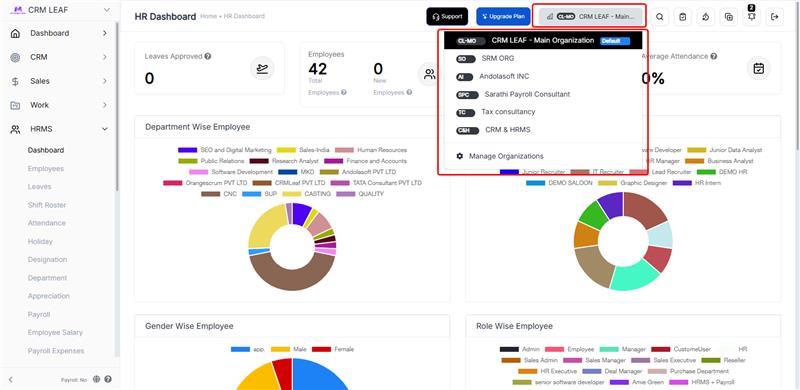Click the logout arrow icon
The image size is (800, 390).
(x=774, y=17)
